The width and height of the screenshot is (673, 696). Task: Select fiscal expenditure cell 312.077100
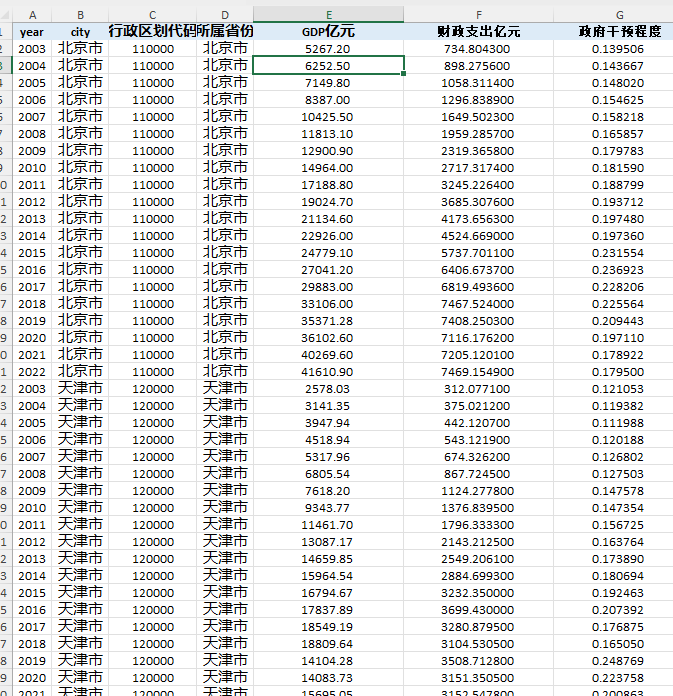pos(479,389)
